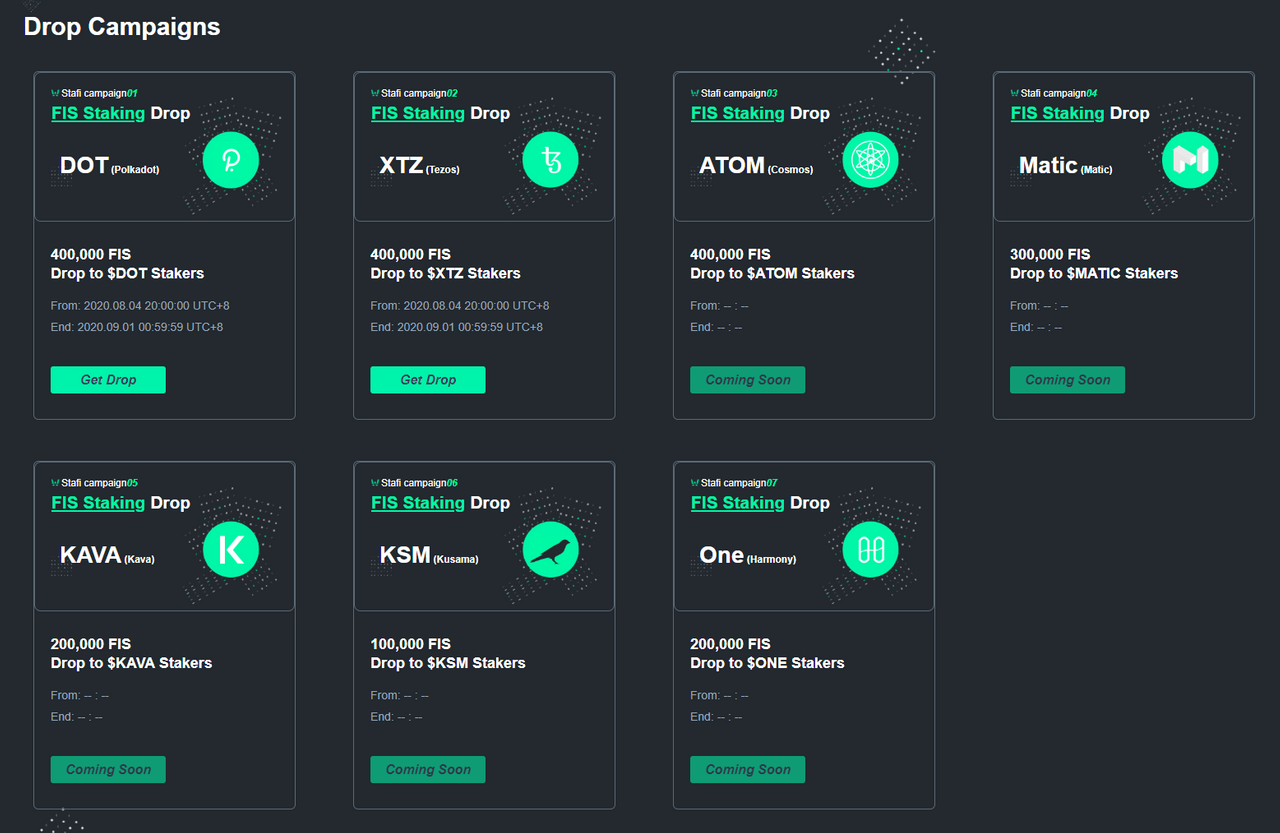
Task: Click Coming Soon button under ONE
Action: (748, 769)
